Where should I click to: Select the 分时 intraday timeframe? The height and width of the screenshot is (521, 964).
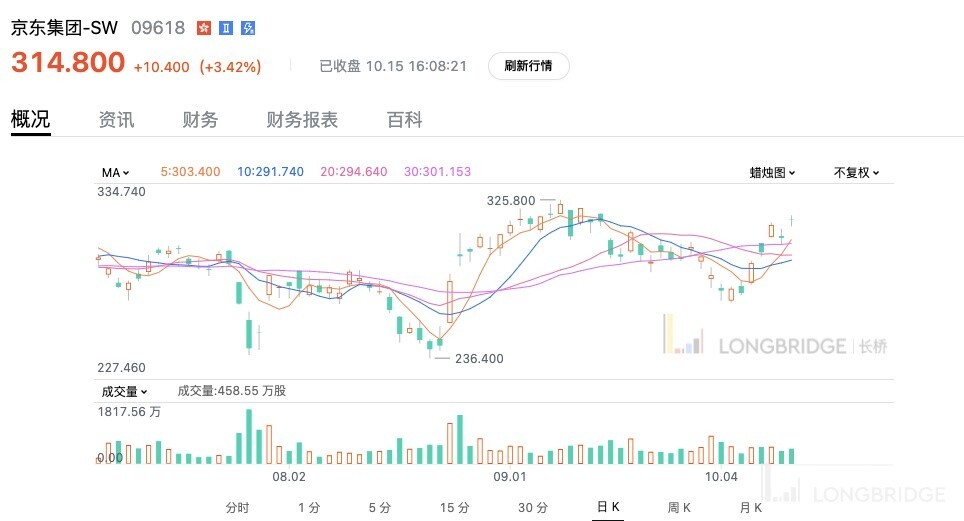[237, 508]
